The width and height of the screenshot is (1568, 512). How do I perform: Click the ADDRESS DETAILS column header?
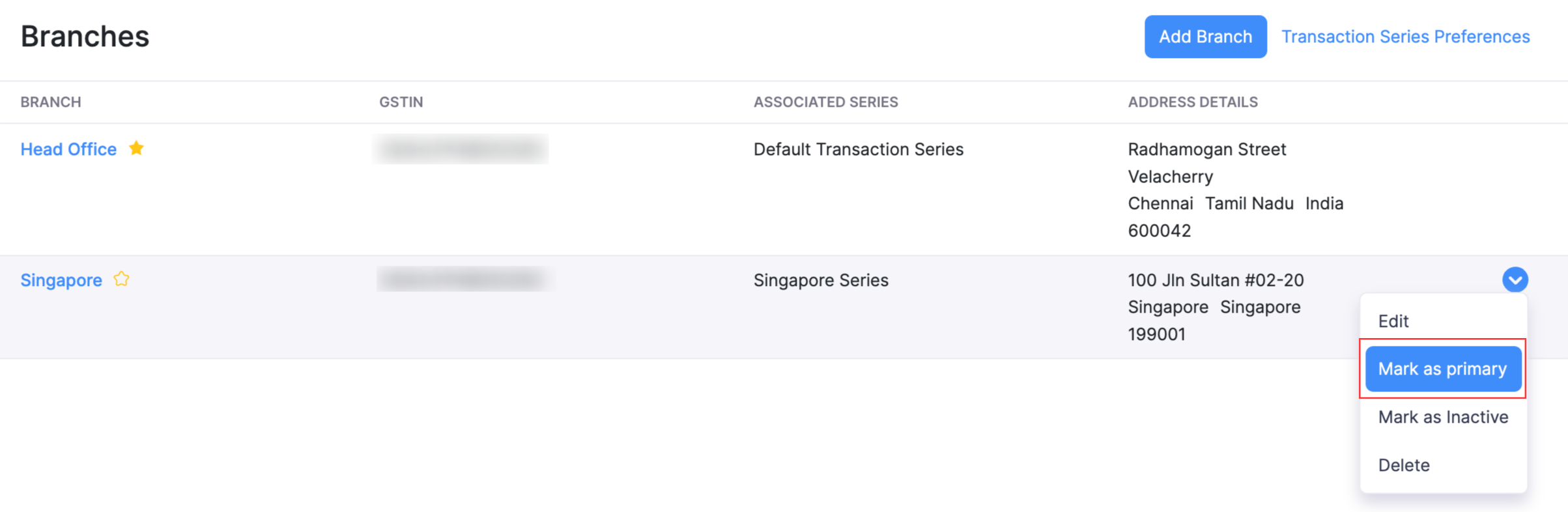pyautogui.click(x=1193, y=102)
